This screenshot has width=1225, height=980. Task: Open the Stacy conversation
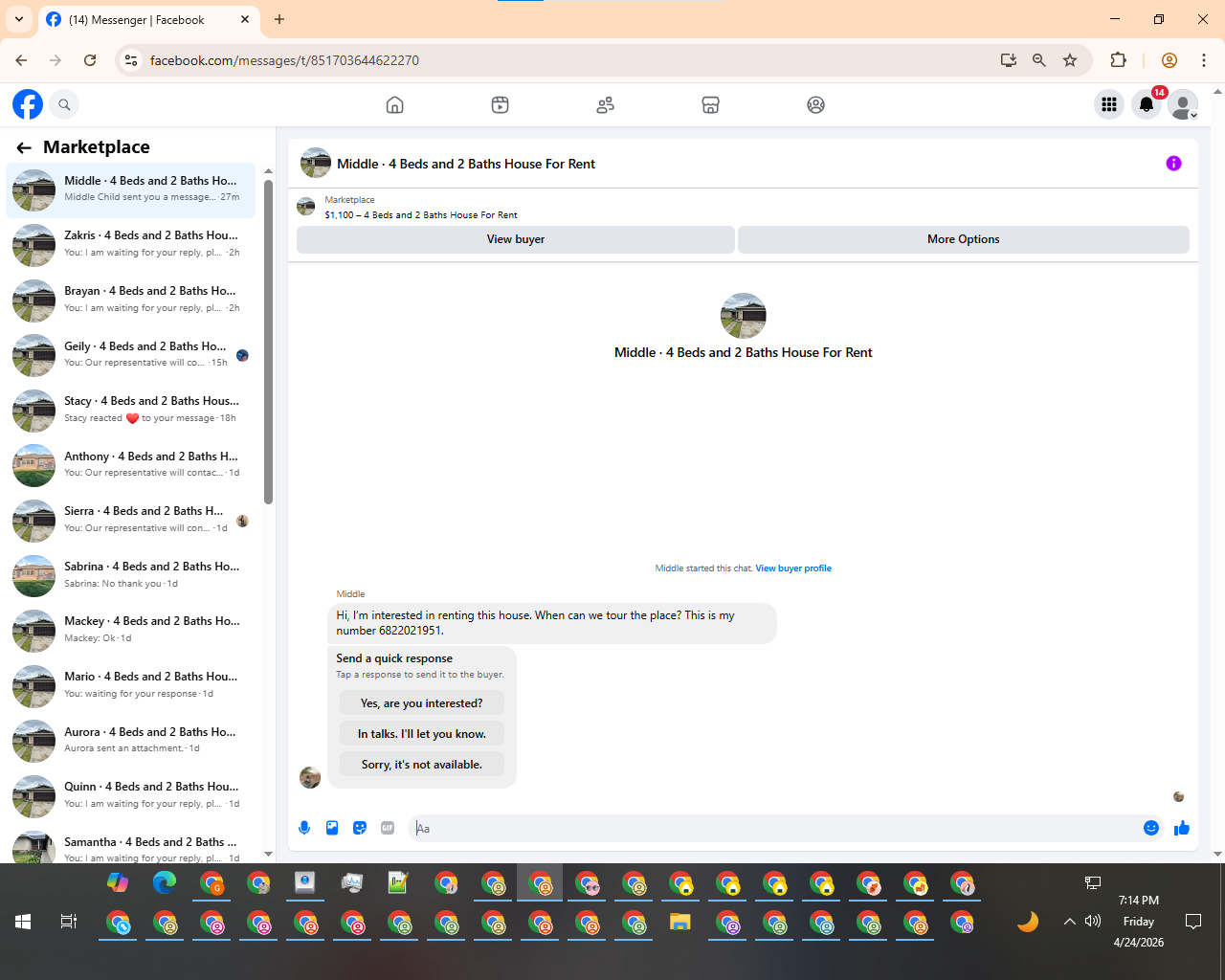point(131,411)
